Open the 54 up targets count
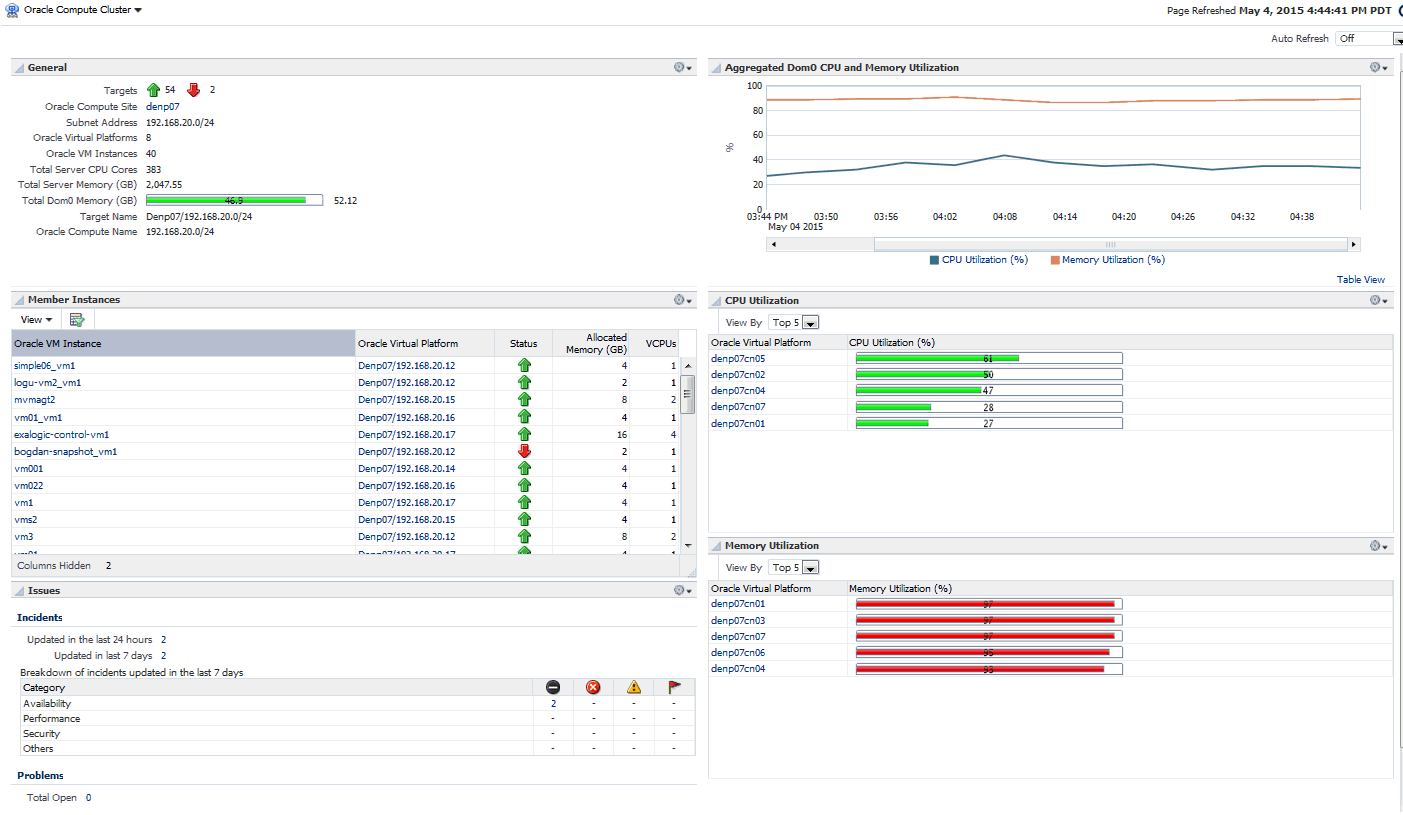The image size is (1403, 815). click(170, 90)
